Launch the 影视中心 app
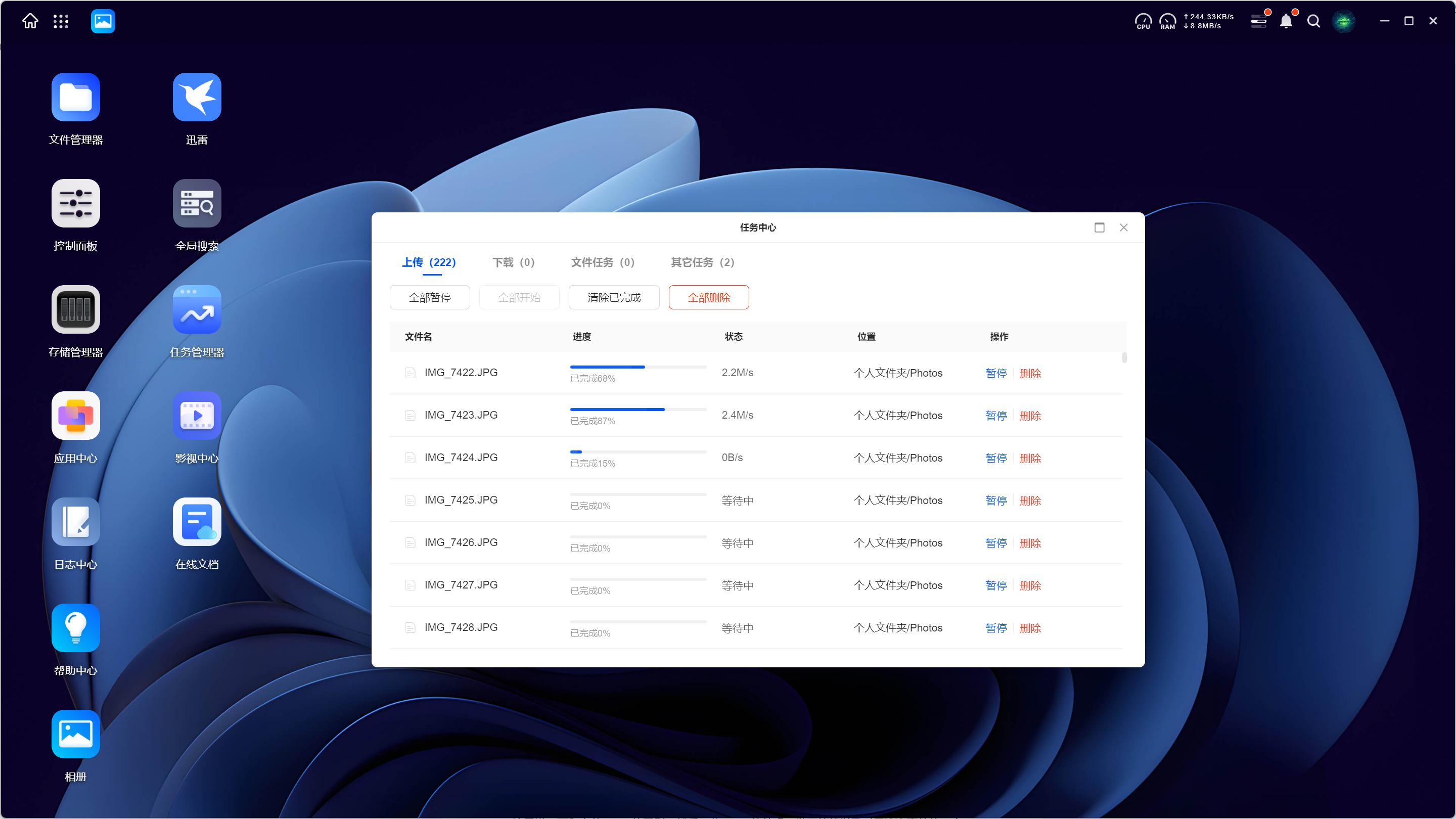 [x=197, y=416]
